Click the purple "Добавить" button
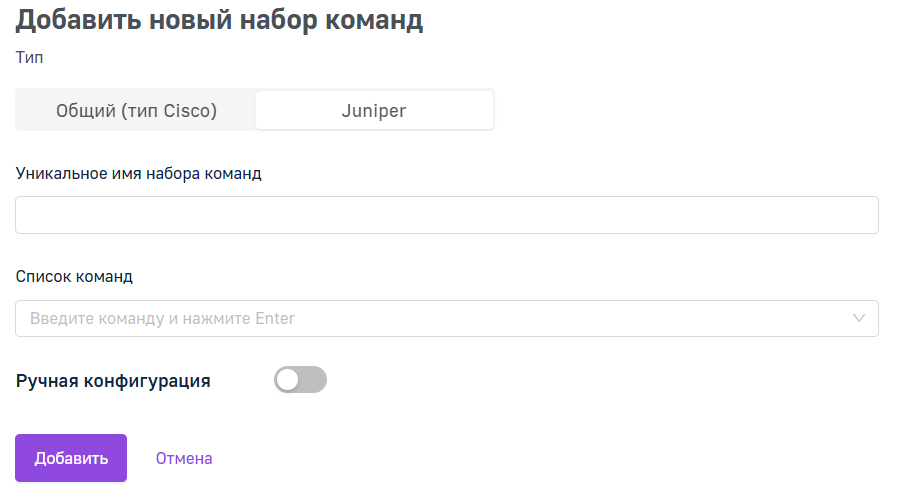This screenshot has height=500, width=897. [x=71, y=458]
